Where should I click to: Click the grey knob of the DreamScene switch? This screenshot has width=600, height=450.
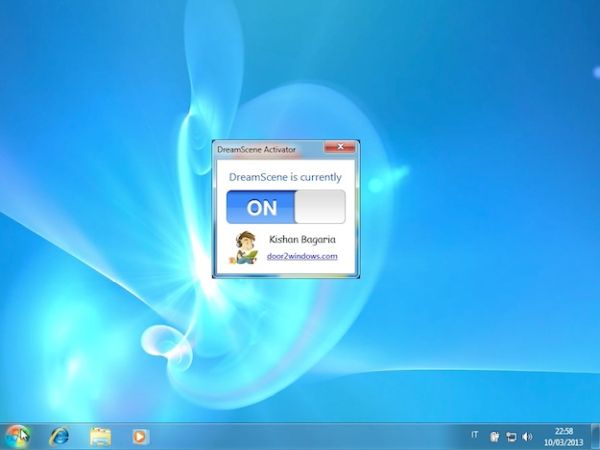pos(320,207)
